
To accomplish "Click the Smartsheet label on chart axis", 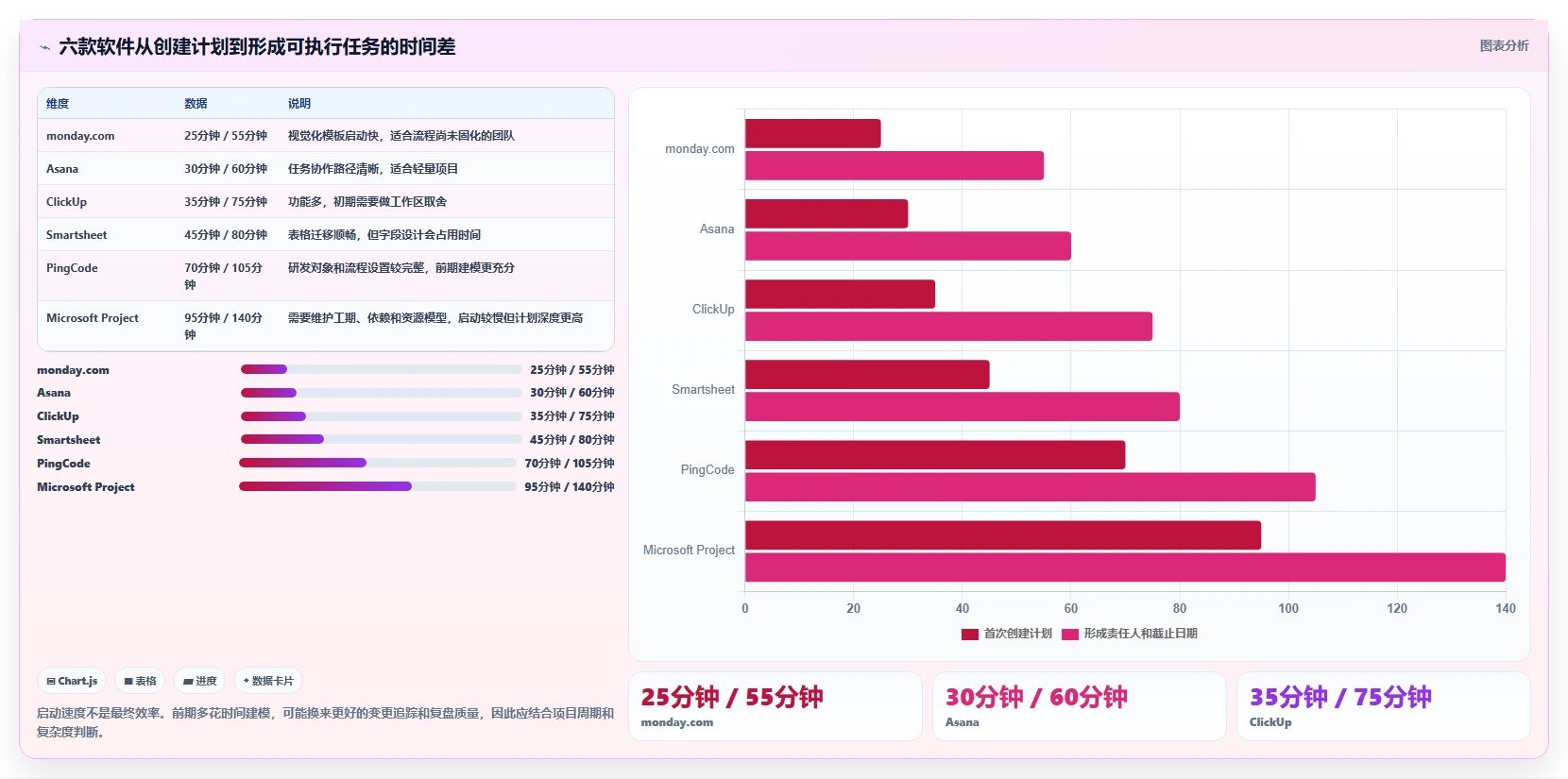I will click(703, 389).
